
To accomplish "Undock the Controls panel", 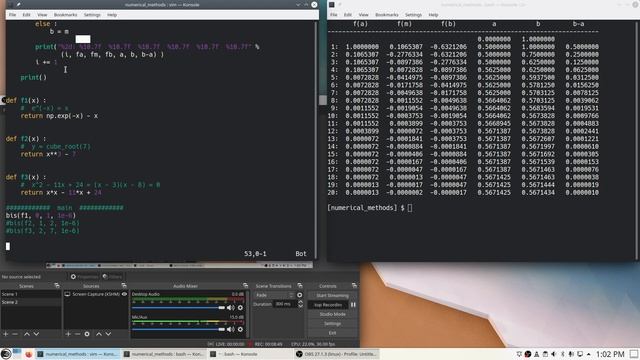I will point(354,286).
